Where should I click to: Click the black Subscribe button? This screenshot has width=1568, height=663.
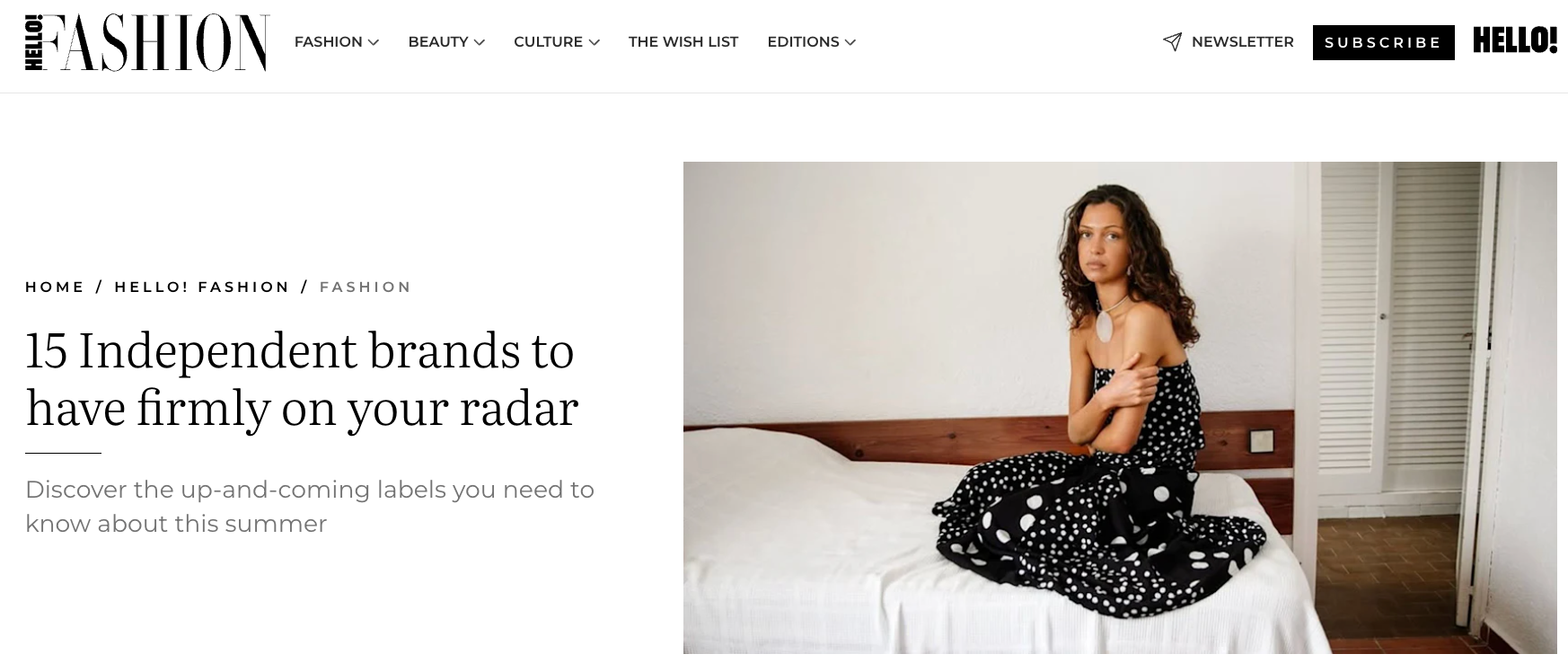point(1383,42)
